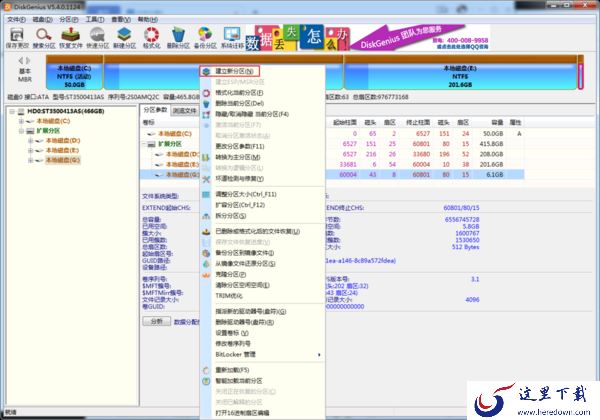Select the narrow G: partition at disk map end

tap(580, 73)
